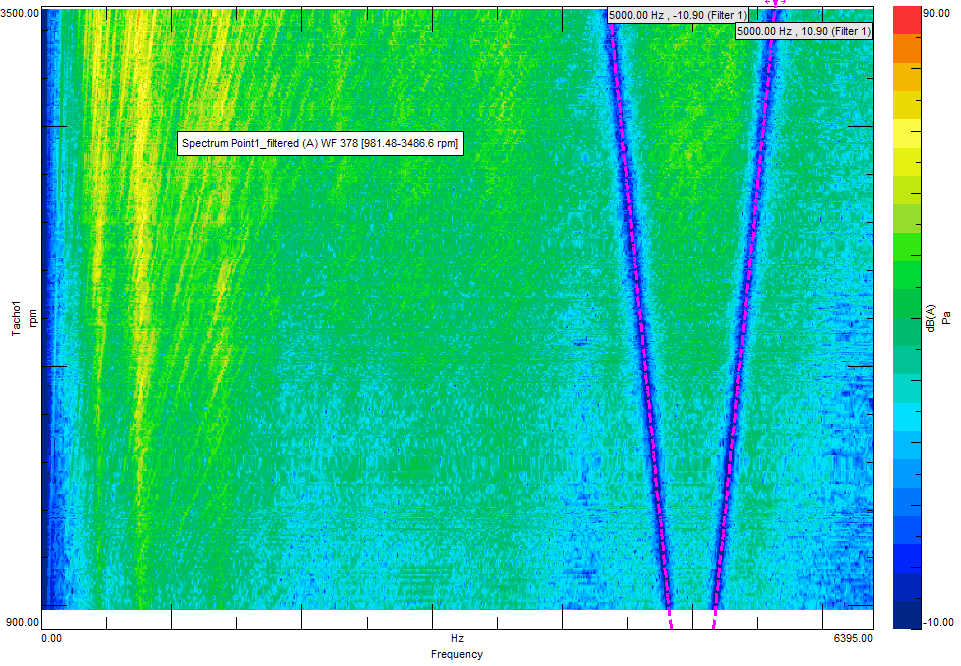The width and height of the screenshot is (961, 666).
Task: Click the Frequency axis title
Action: click(x=457, y=654)
